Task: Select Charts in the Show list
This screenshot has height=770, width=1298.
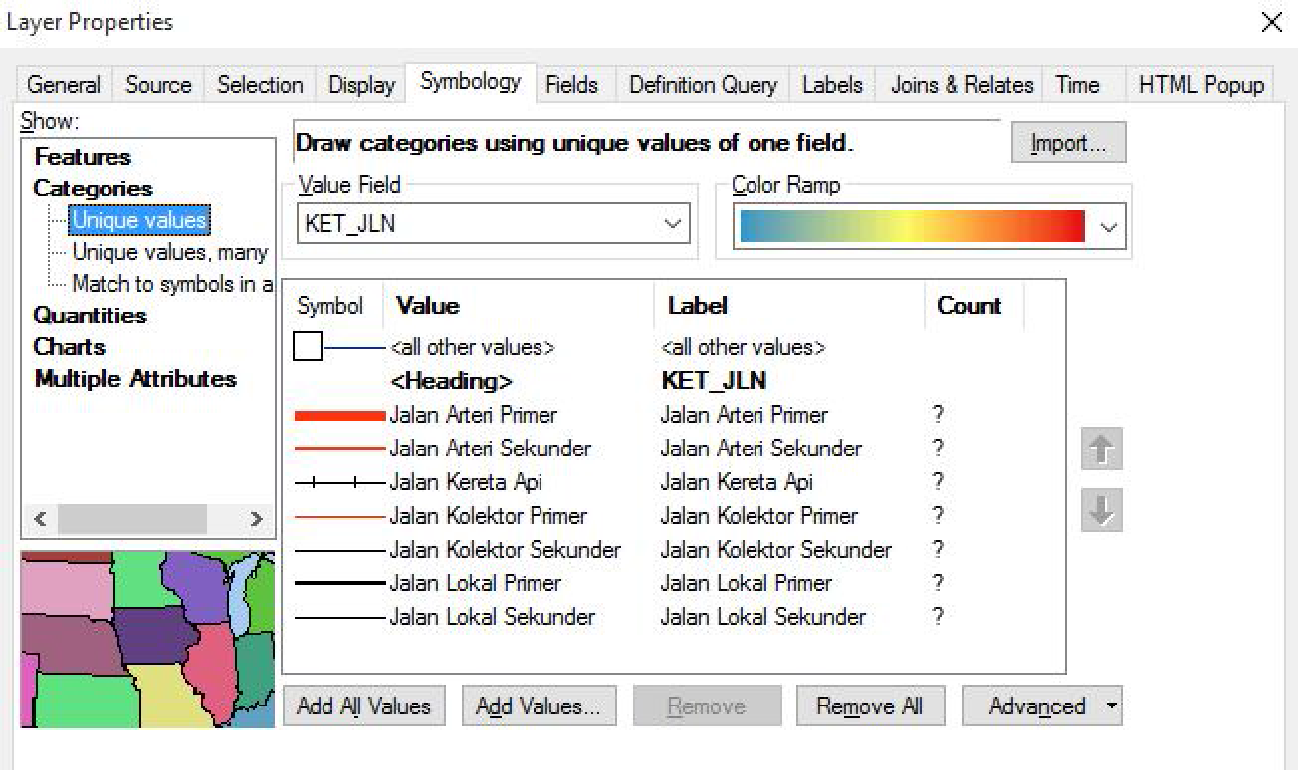Action: [69, 347]
